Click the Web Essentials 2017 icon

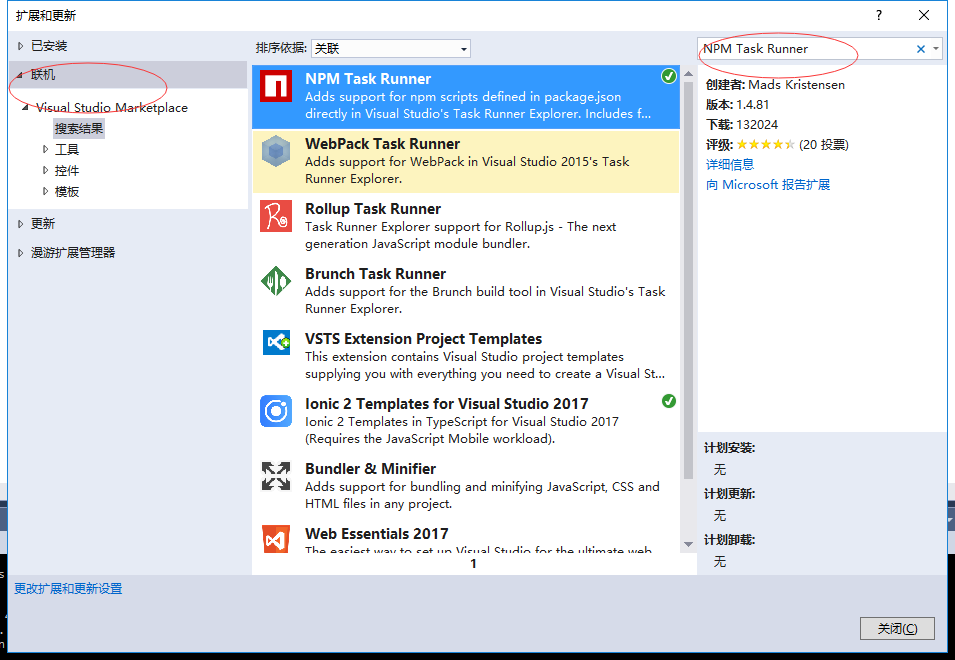(276, 539)
